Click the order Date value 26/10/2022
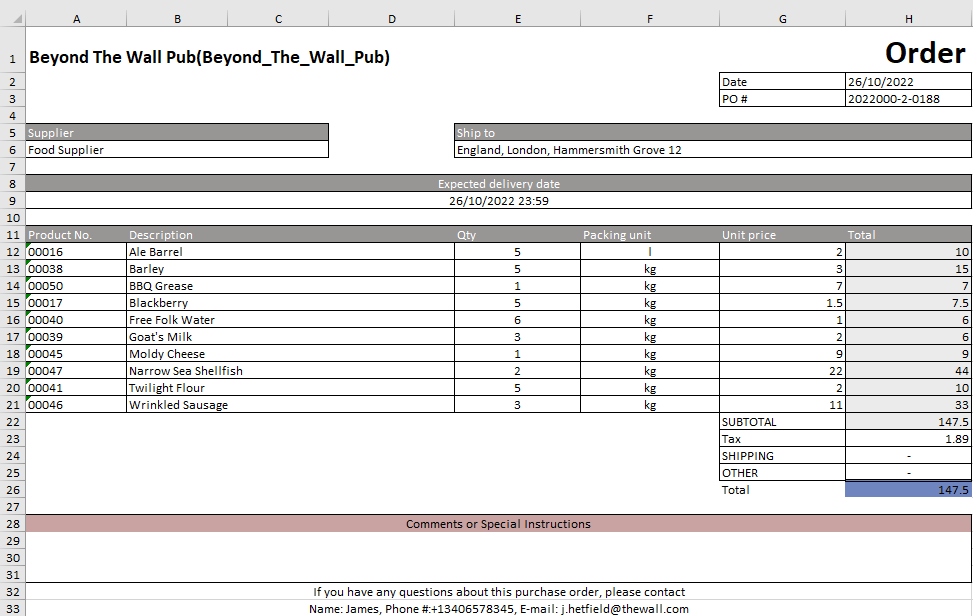The height and width of the screenshot is (616, 973). point(907,82)
